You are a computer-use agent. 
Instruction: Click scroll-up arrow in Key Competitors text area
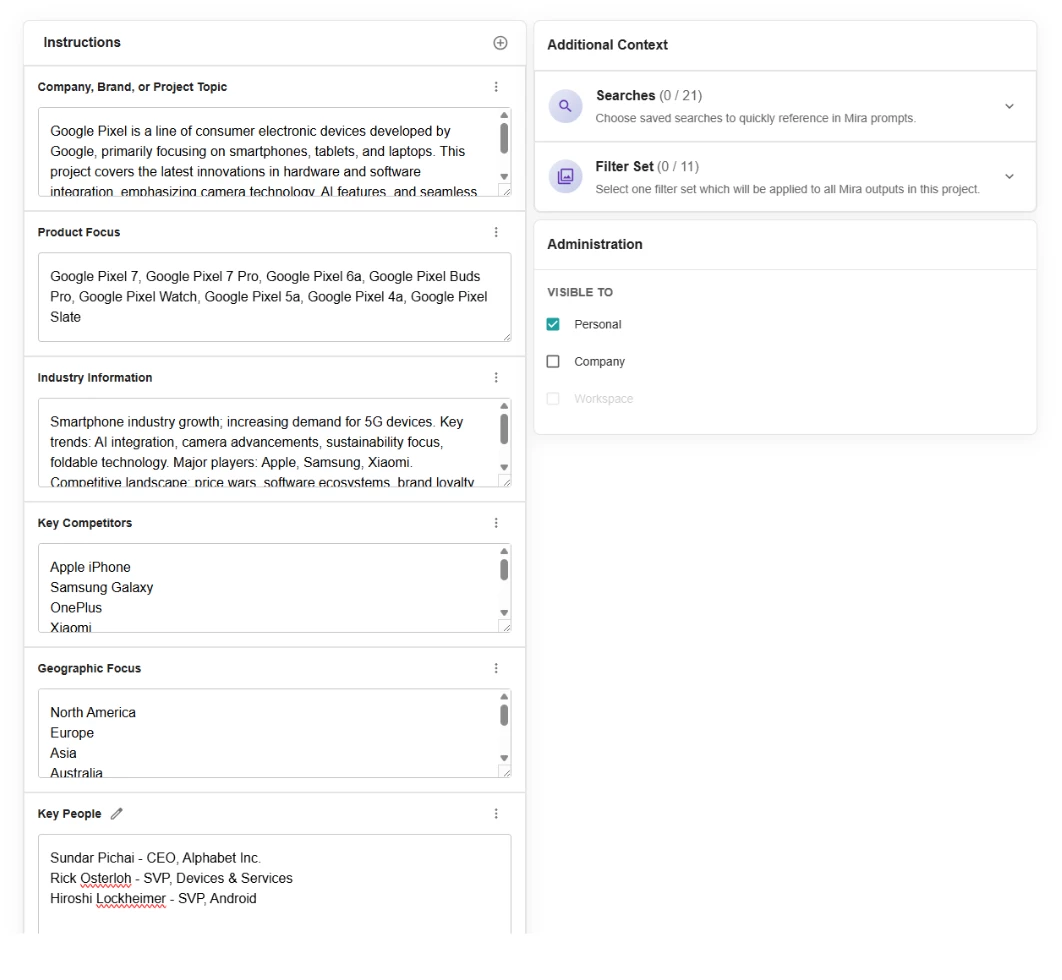click(504, 551)
